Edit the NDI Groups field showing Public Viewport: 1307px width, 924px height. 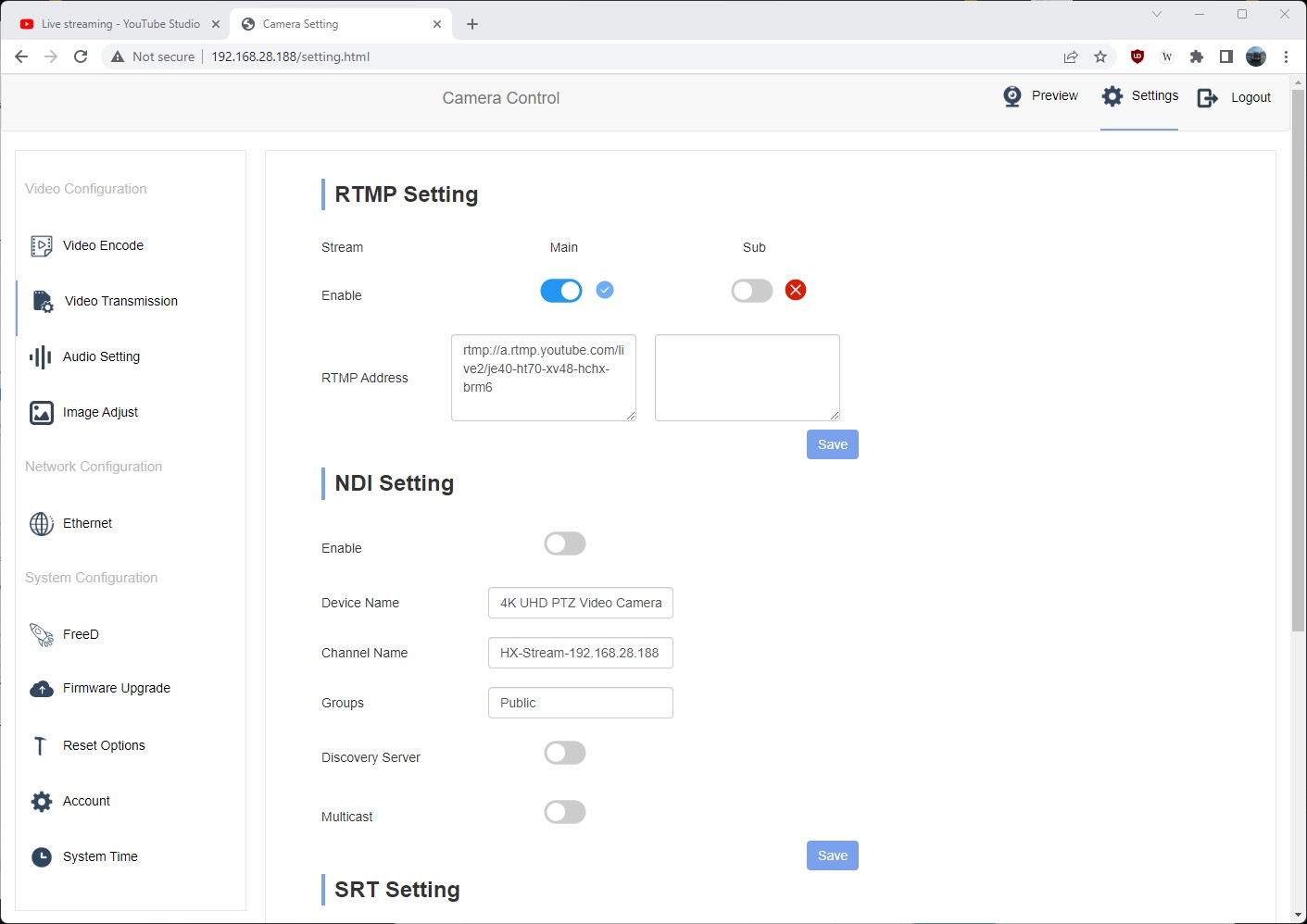pos(580,702)
